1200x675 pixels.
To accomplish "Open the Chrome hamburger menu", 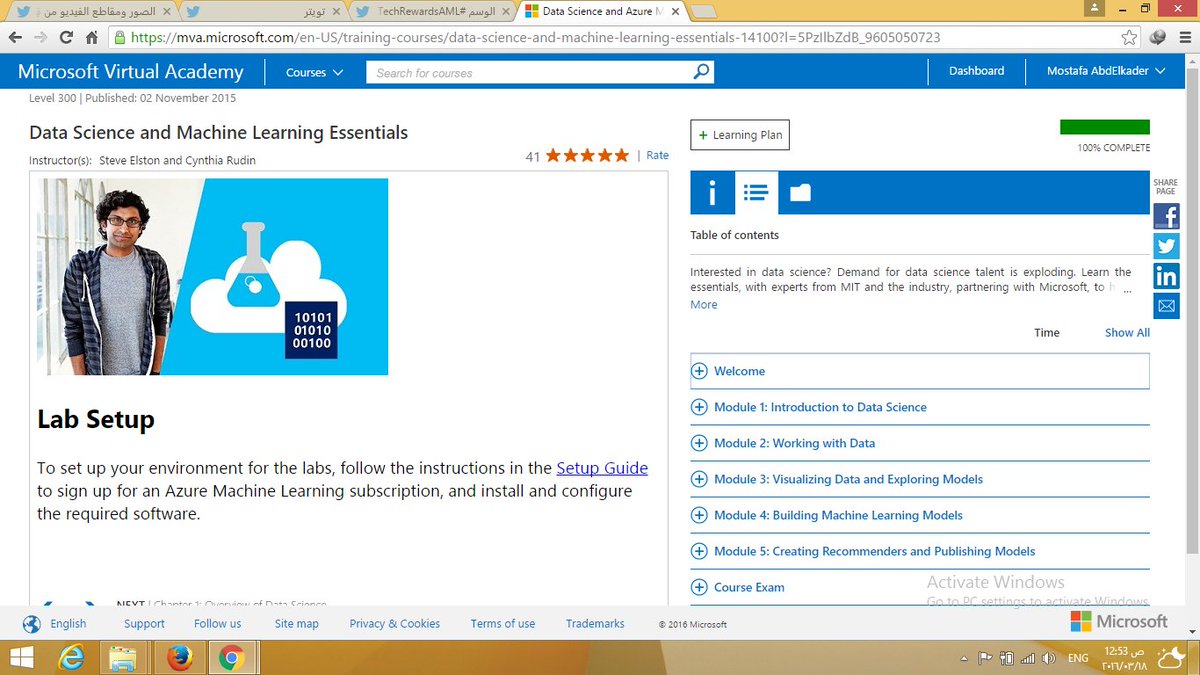I will tap(1184, 37).
